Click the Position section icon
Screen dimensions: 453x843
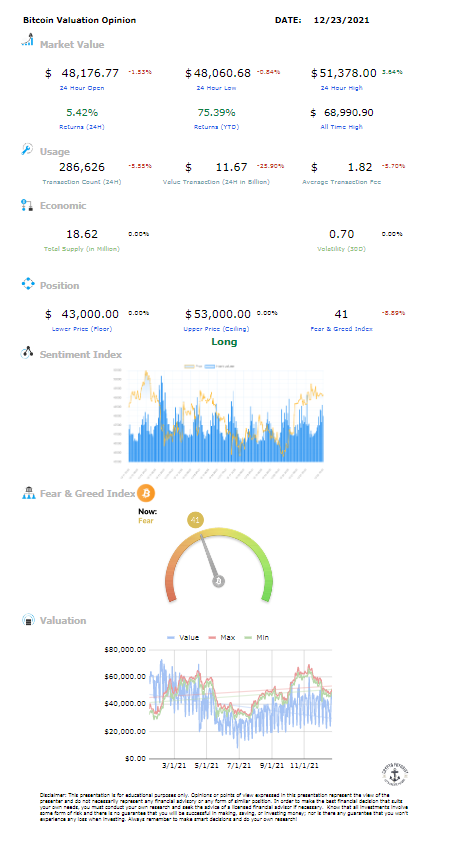[28, 284]
